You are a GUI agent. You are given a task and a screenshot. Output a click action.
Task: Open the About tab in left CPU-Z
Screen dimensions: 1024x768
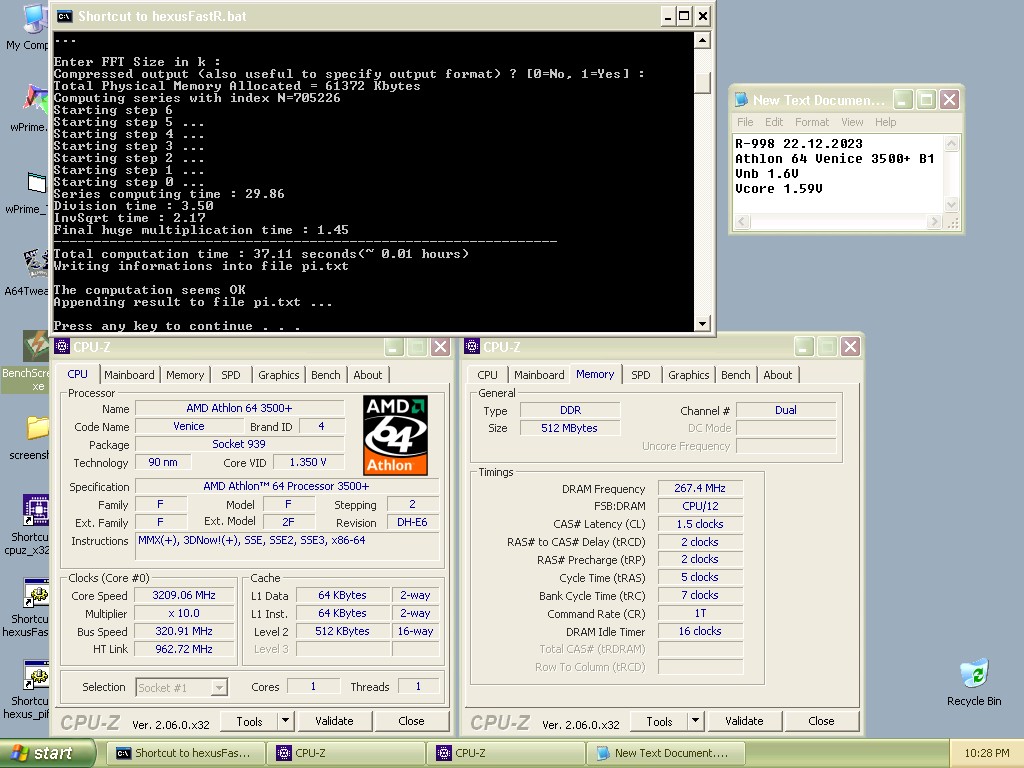[x=368, y=375]
